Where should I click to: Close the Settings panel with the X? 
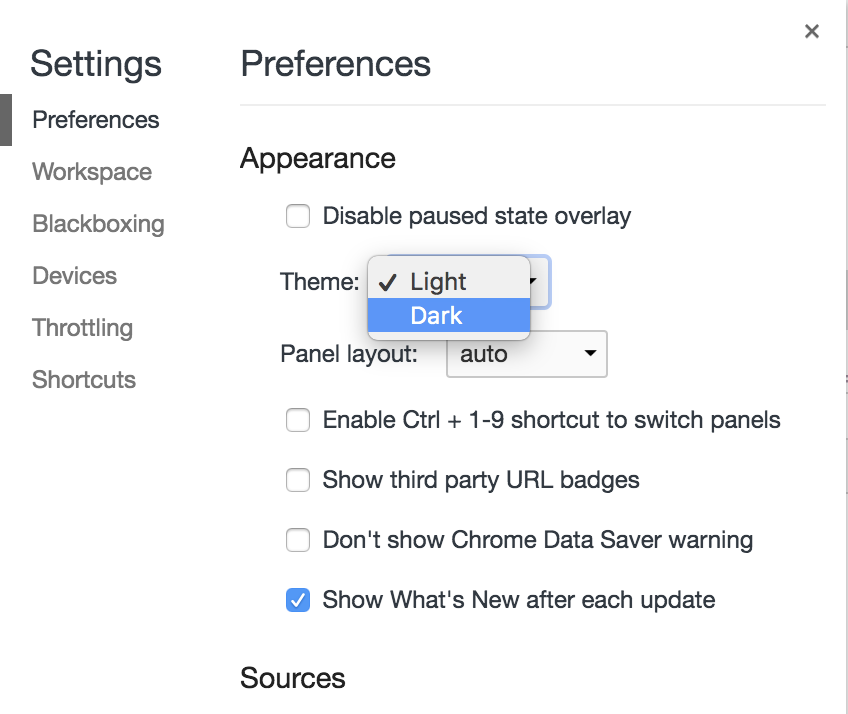(812, 32)
